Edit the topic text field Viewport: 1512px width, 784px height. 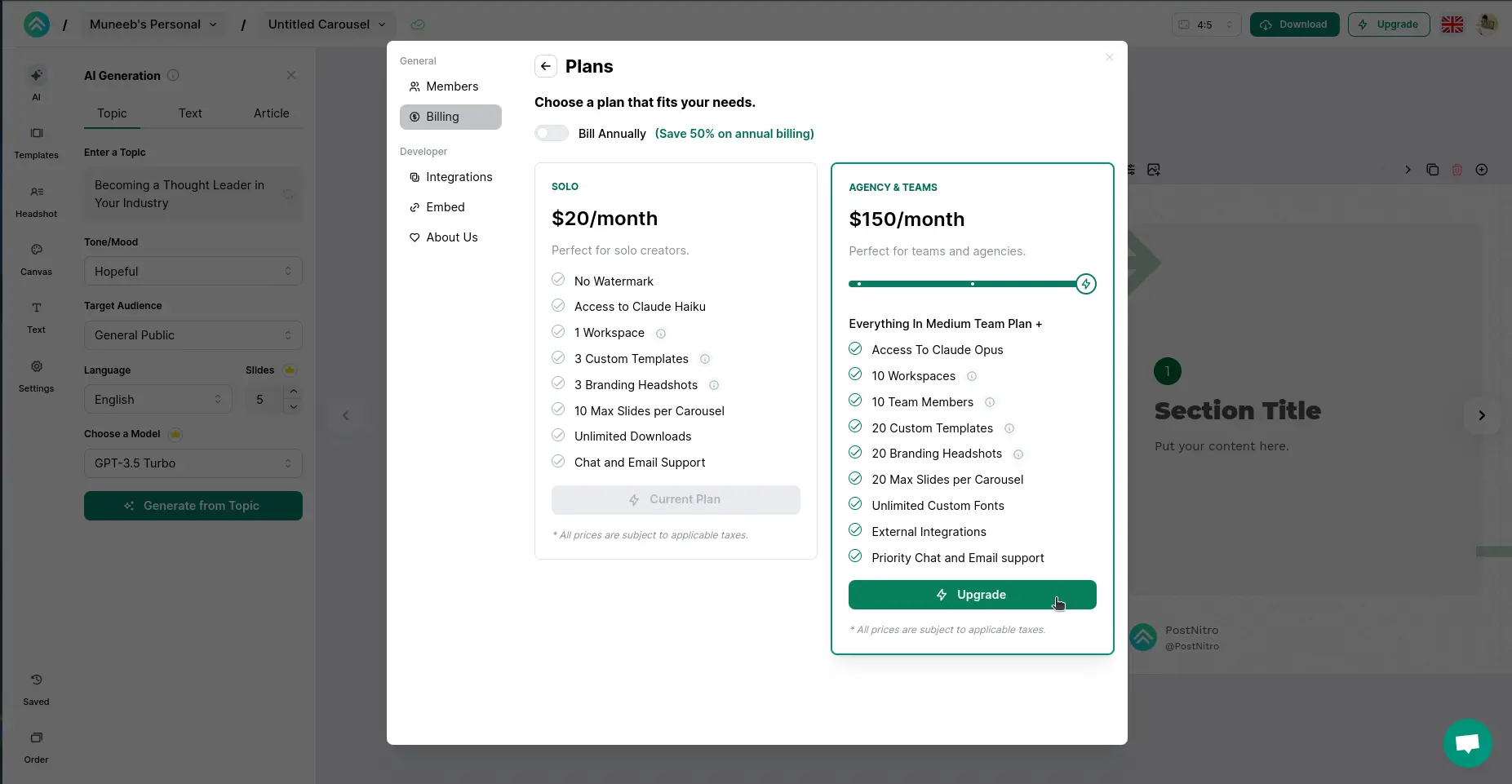[x=193, y=194]
